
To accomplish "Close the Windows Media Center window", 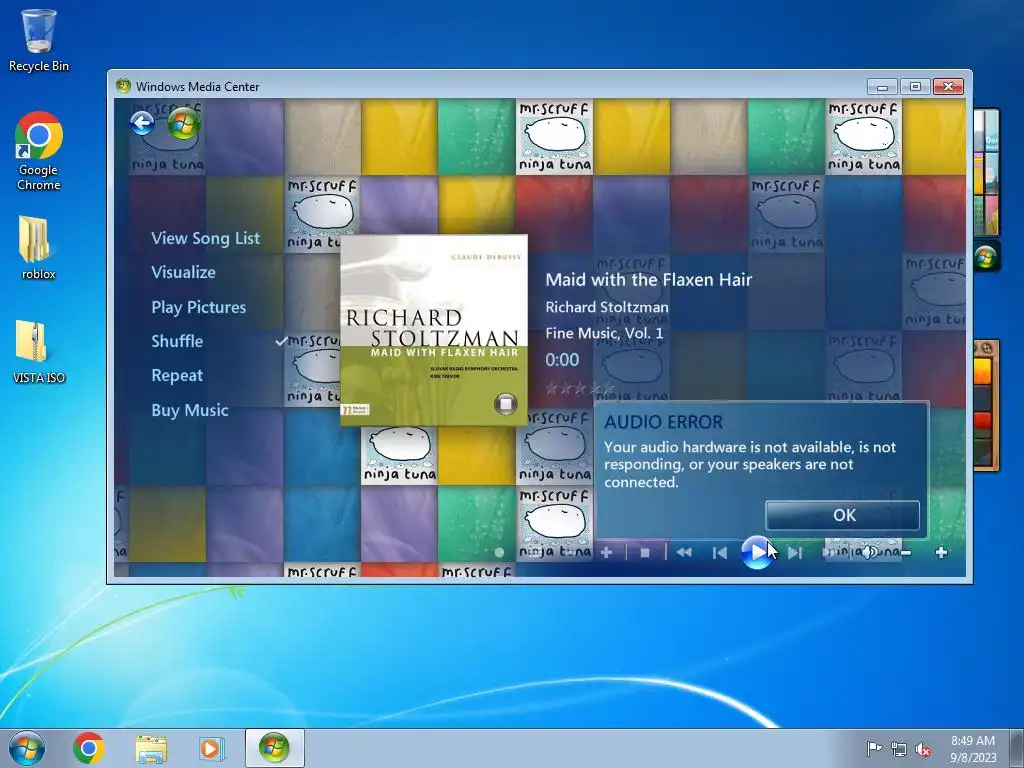I will 949,86.
